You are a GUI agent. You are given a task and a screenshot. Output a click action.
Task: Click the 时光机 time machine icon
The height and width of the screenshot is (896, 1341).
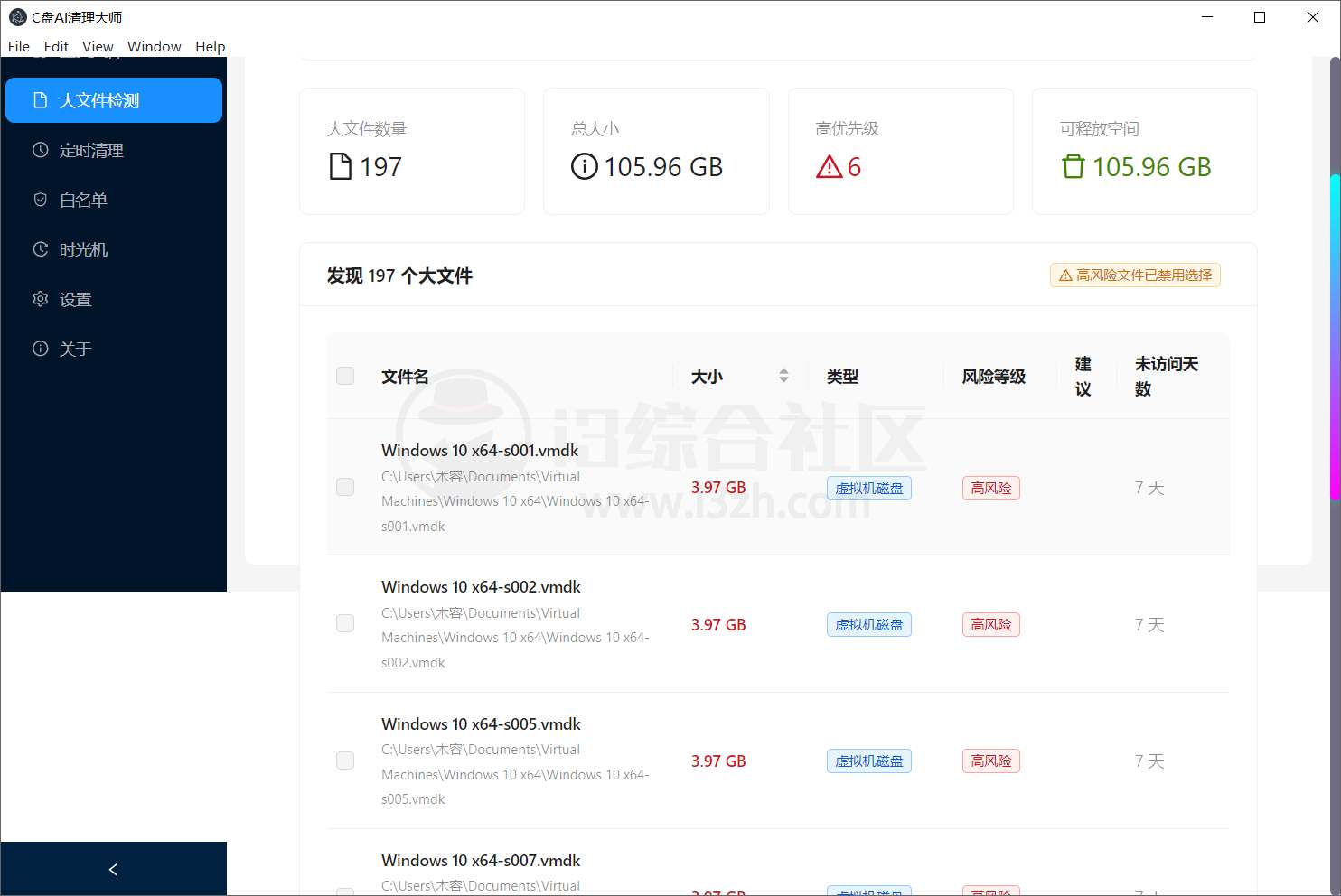click(x=39, y=249)
